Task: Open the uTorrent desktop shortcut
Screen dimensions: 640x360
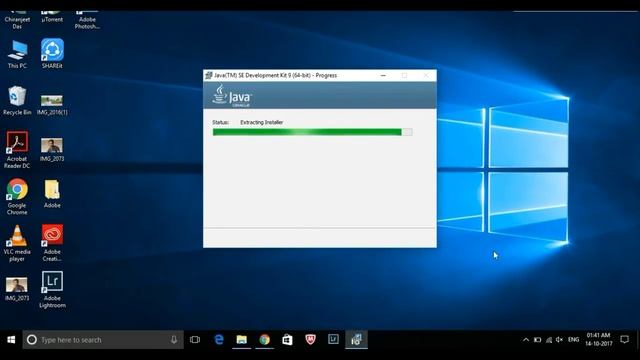Action: click(x=52, y=16)
